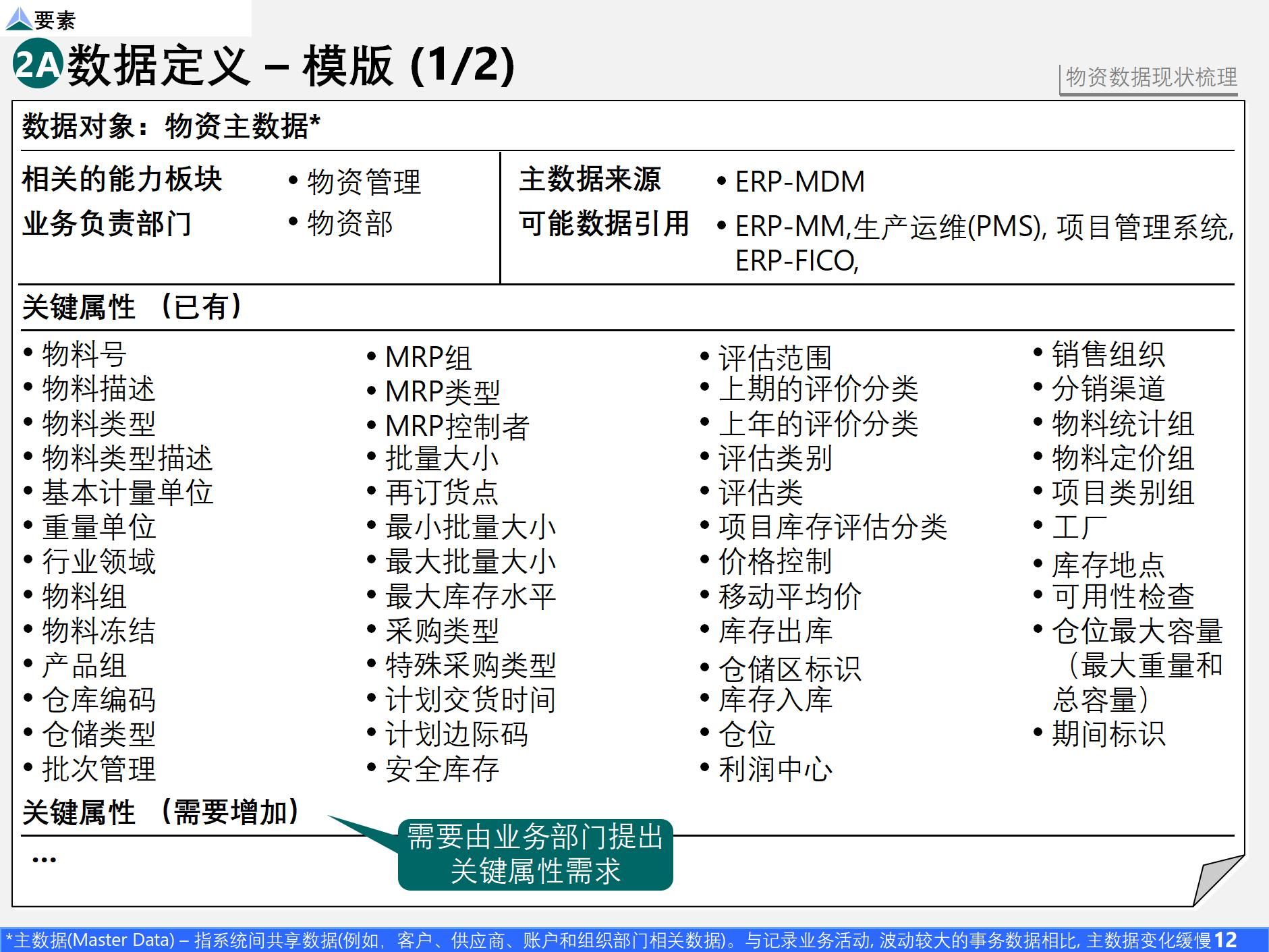Click the label 可能数据引用
The height and width of the screenshot is (952, 1269).
[604, 224]
